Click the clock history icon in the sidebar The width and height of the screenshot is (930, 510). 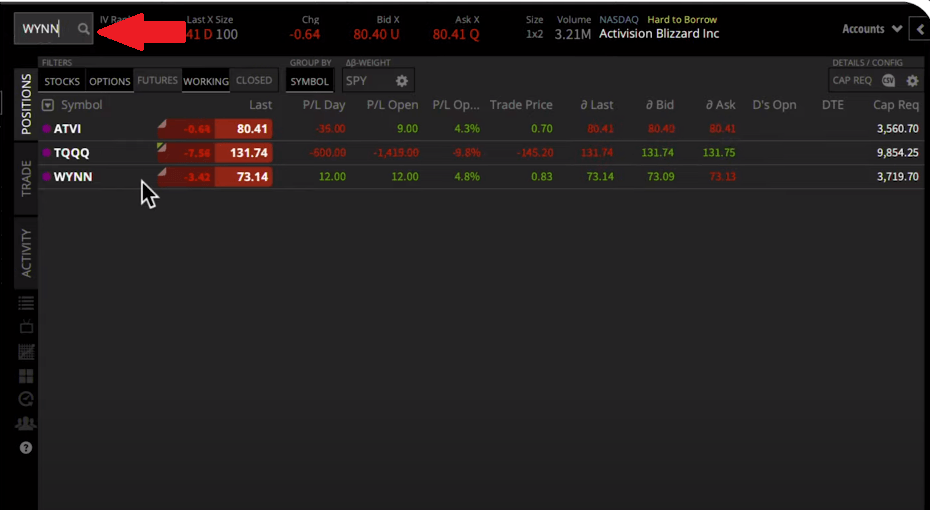[26, 399]
